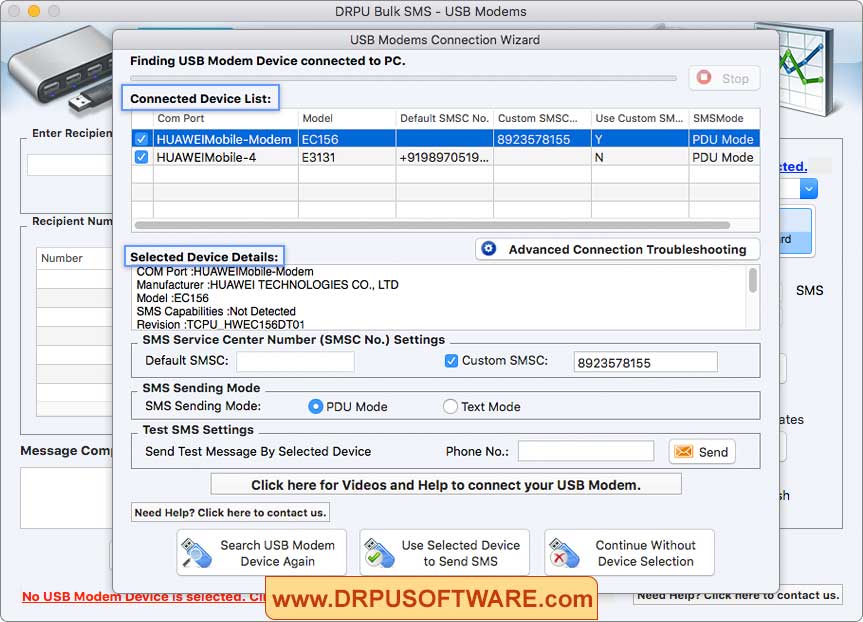Click the horizontal scrollbar under the device list
Screen dimensions: 863x622
point(432,225)
